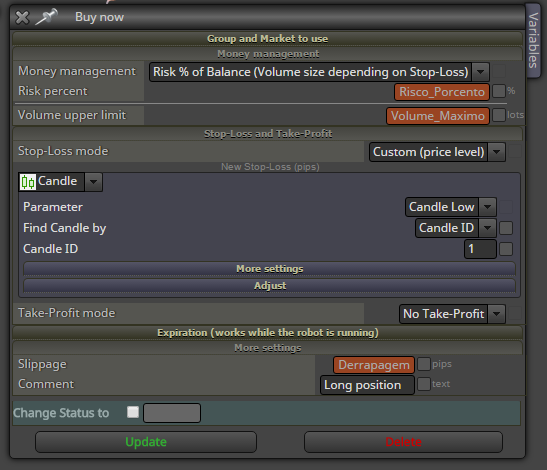Click the Candle ID value field
Viewport: 547px width, 470px height.
[480, 249]
